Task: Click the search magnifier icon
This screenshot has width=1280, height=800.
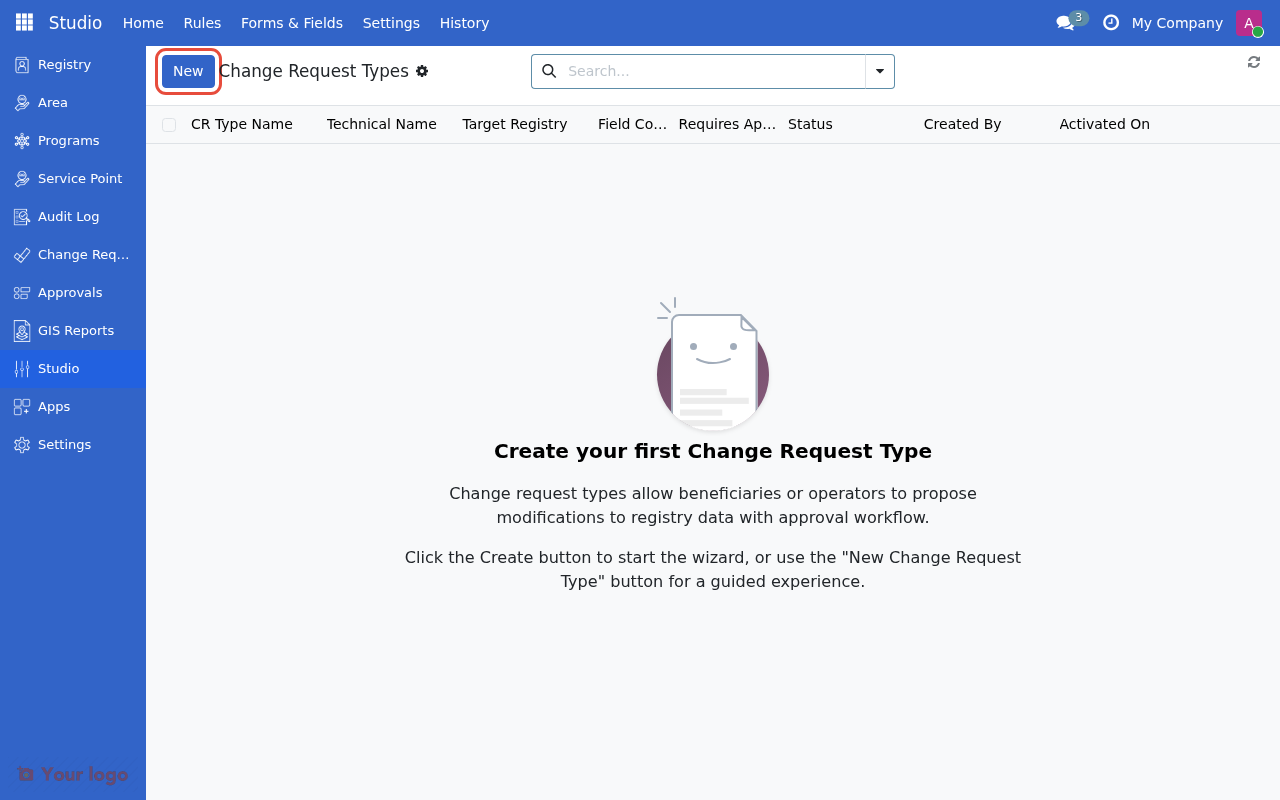Action: pyautogui.click(x=549, y=71)
